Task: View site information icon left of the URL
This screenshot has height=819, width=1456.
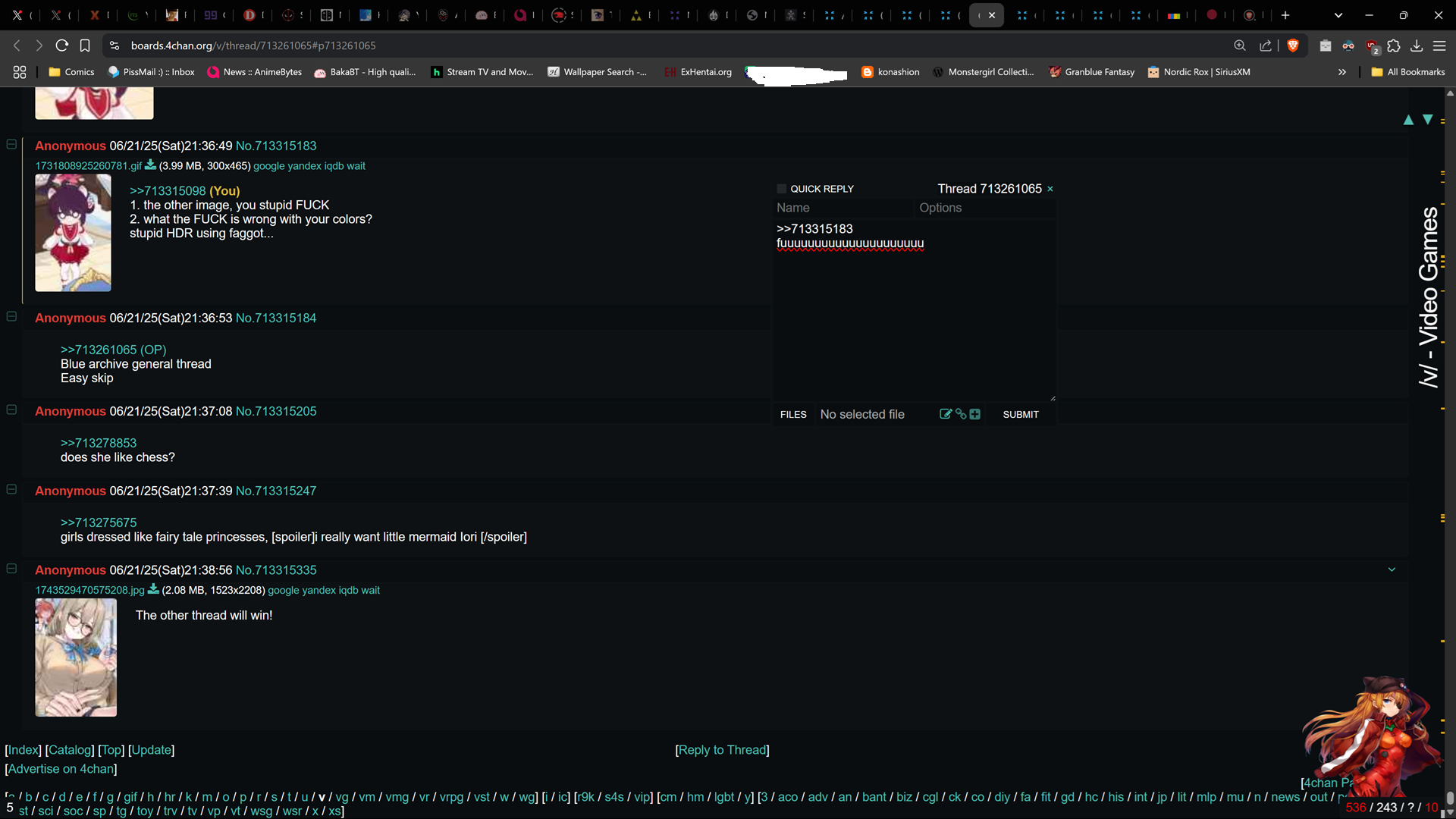Action: pos(115,45)
